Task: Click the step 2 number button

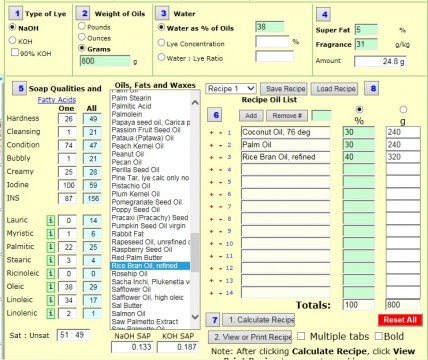Action: point(83,14)
